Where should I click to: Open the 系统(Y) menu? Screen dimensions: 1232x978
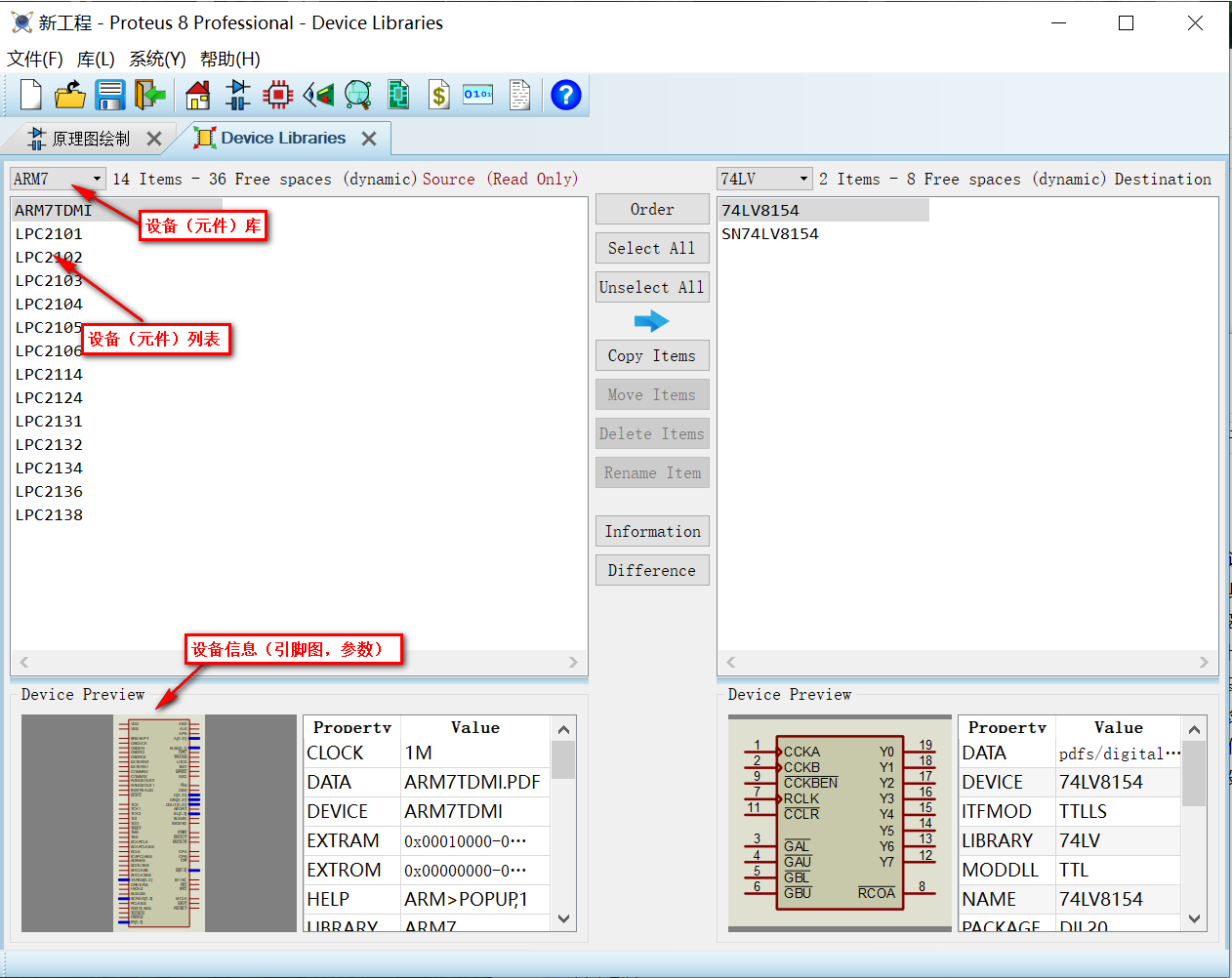point(157,59)
